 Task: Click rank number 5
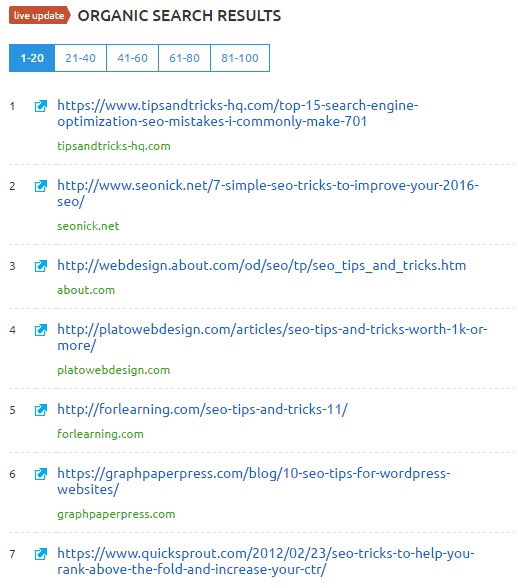coord(12,410)
